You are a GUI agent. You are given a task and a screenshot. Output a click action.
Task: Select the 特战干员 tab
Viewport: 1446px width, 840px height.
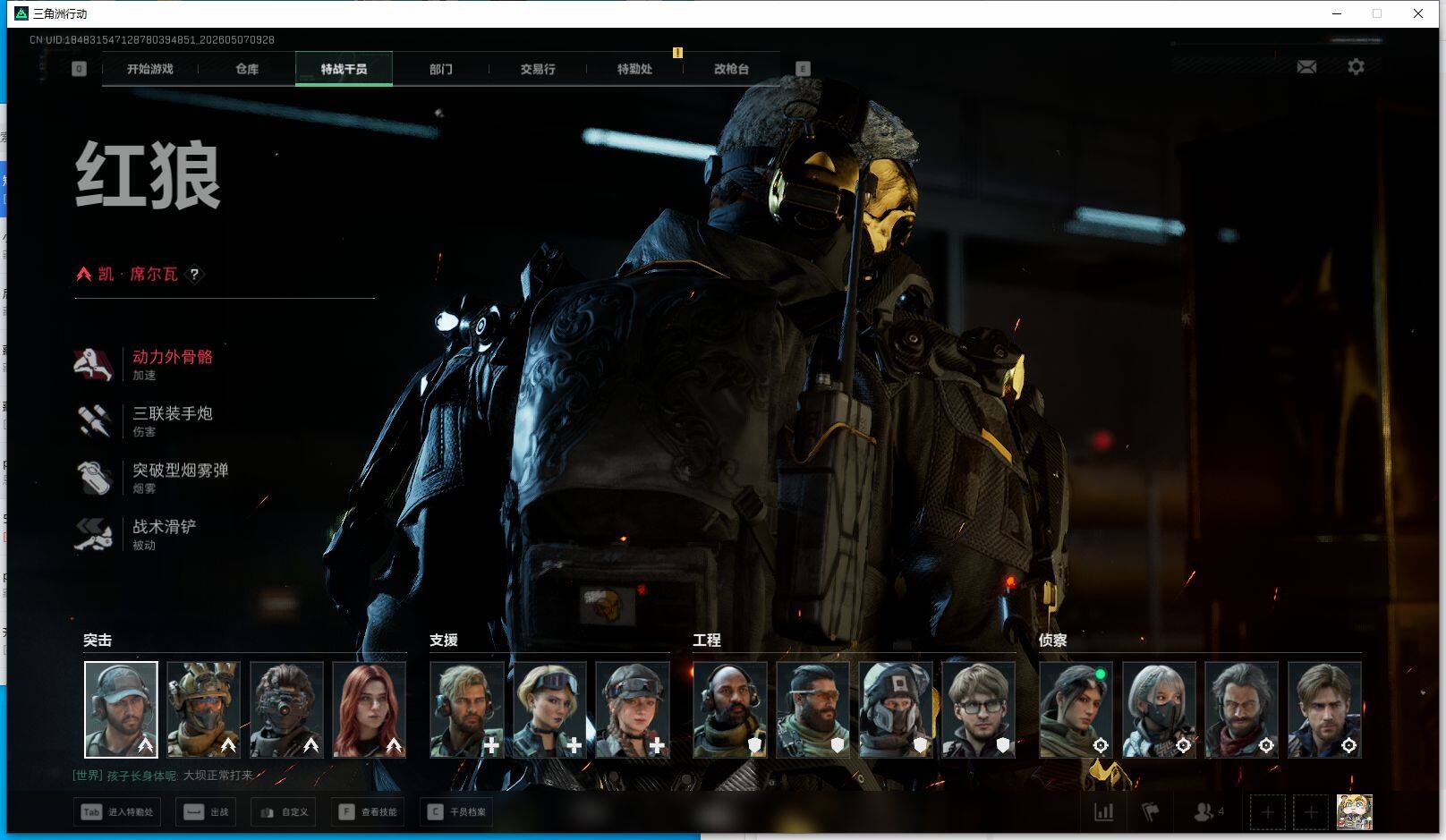point(344,69)
